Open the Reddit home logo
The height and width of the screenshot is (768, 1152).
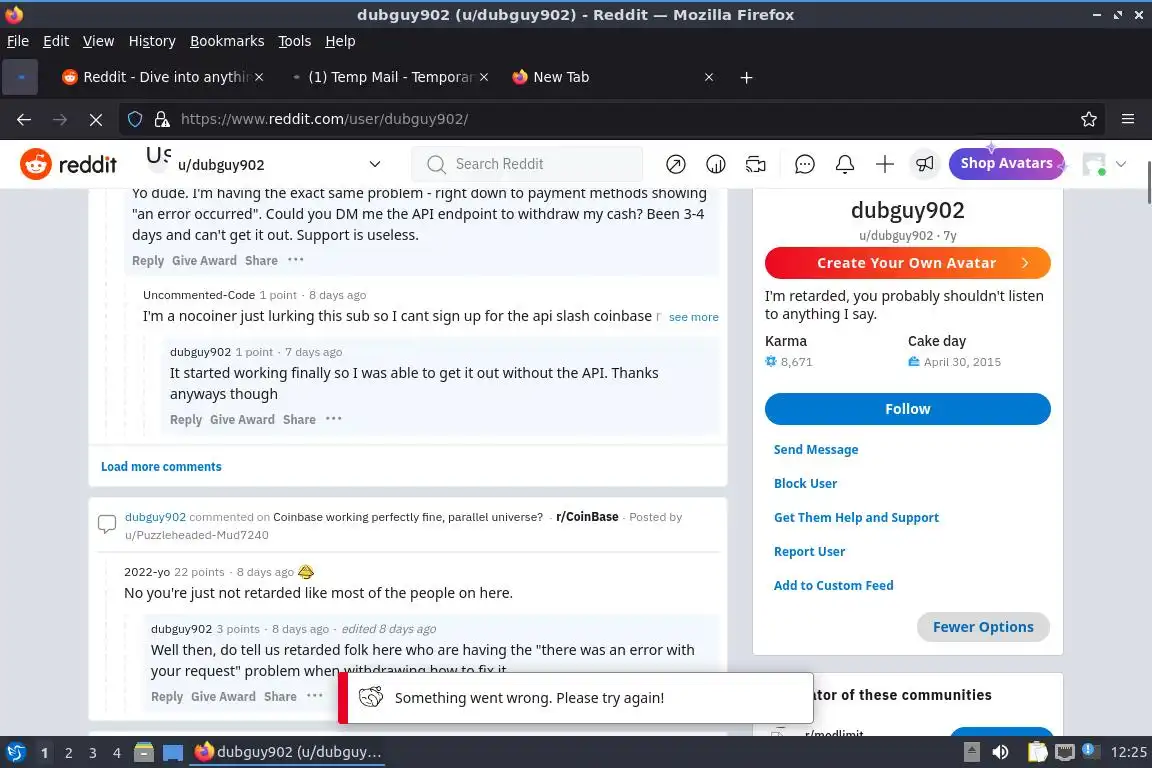(x=68, y=164)
